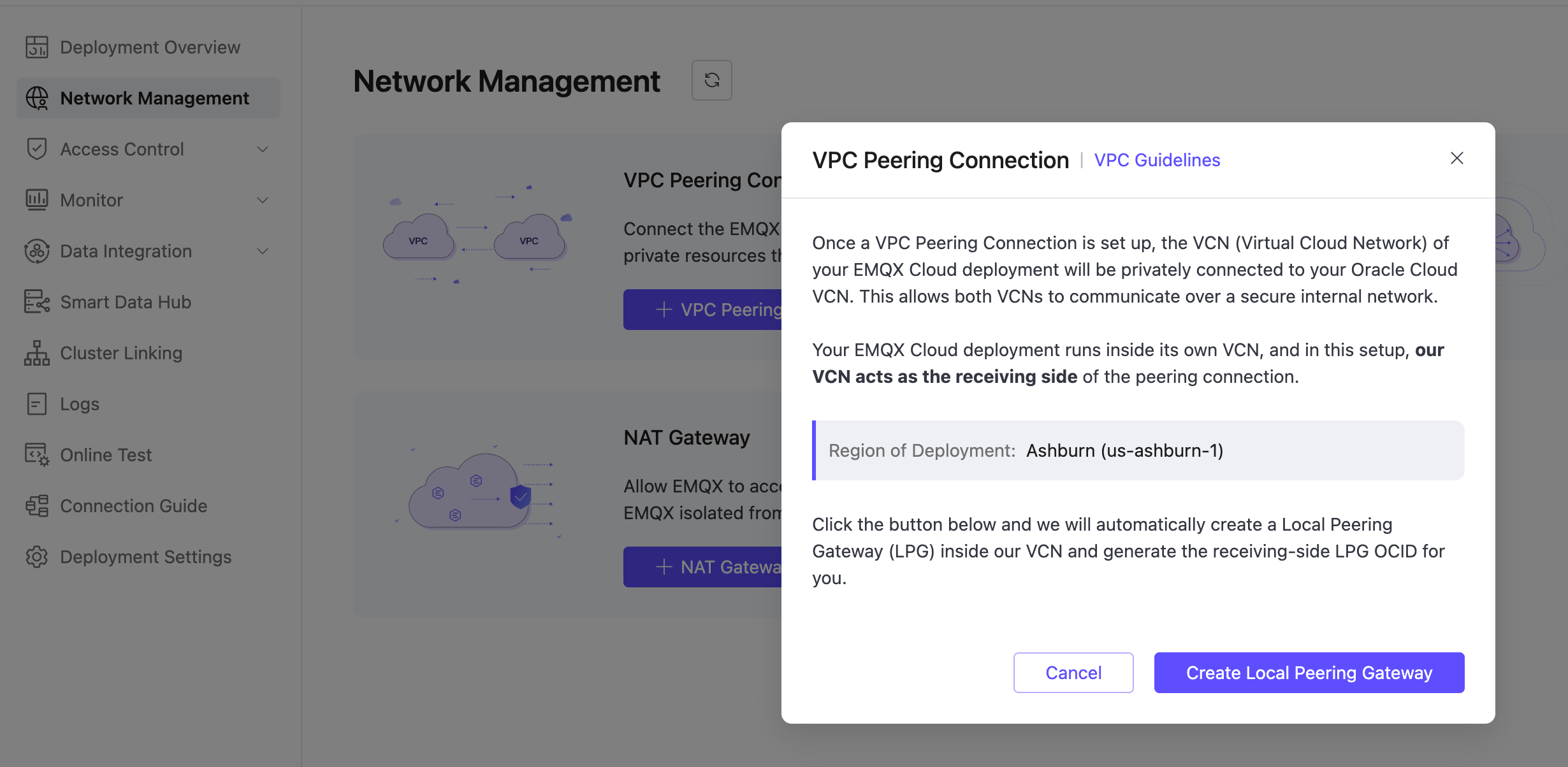Click the Connection Guide icon
This screenshot has width=1568, height=767.
click(36, 506)
